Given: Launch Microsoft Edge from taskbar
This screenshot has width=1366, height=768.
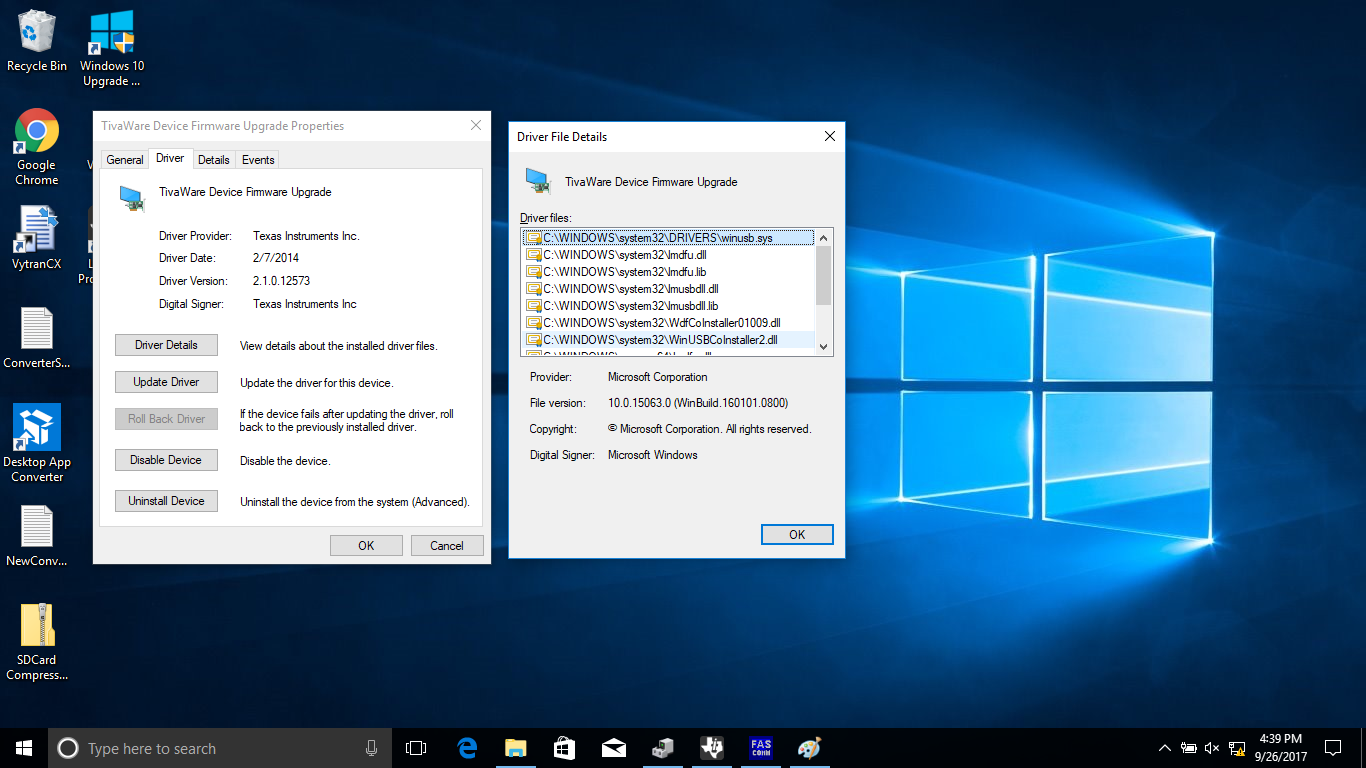Looking at the screenshot, I should tap(467, 748).
